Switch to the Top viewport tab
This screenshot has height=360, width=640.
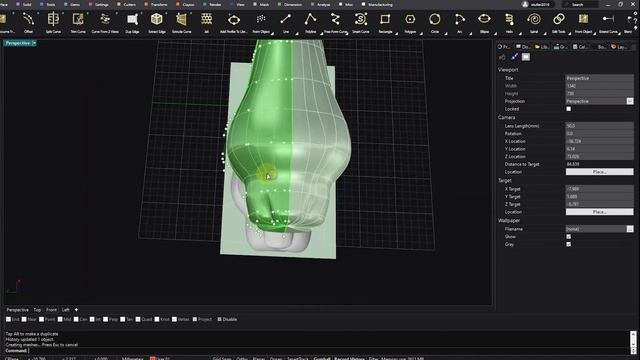point(37,310)
